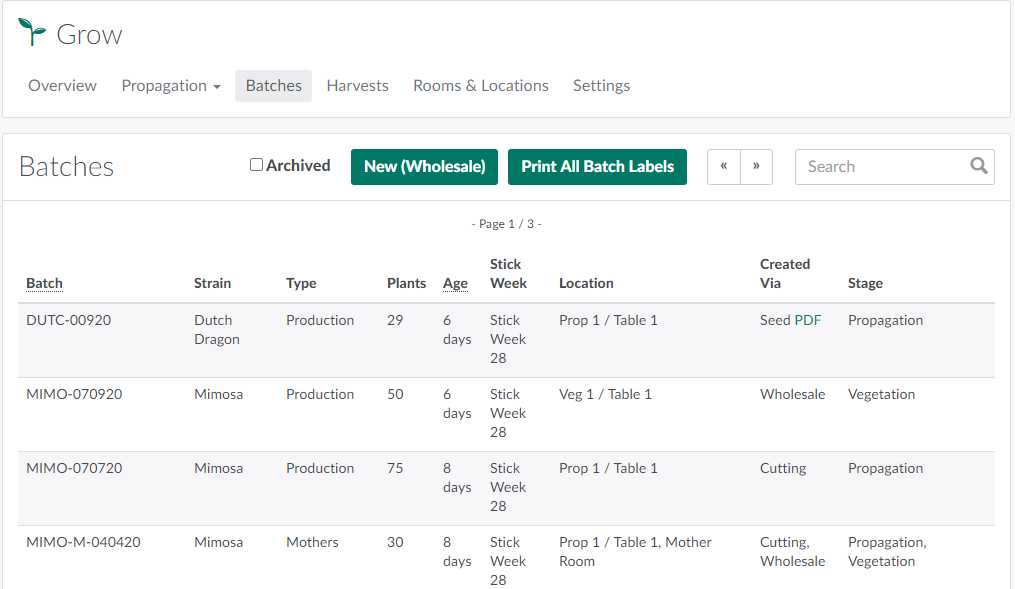Open the Overview tab

pos(62,86)
